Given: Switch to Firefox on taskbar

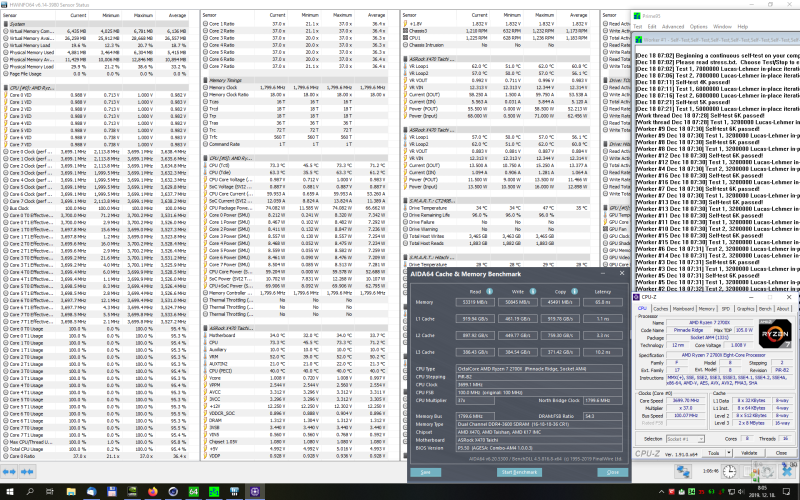Looking at the screenshot, I should pyautogui.click(x=153, y=492).
